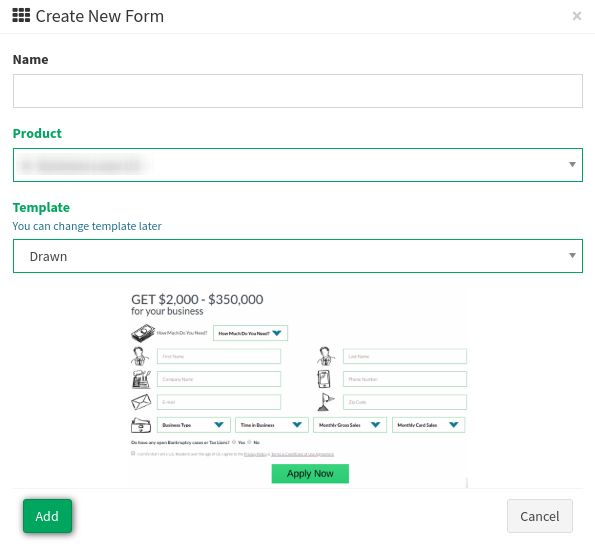Image resolution: width=595 pixels, height=557 pixels.
Task: Check the U.S. resident certification checkbox
Action: (x=133, y=453)
